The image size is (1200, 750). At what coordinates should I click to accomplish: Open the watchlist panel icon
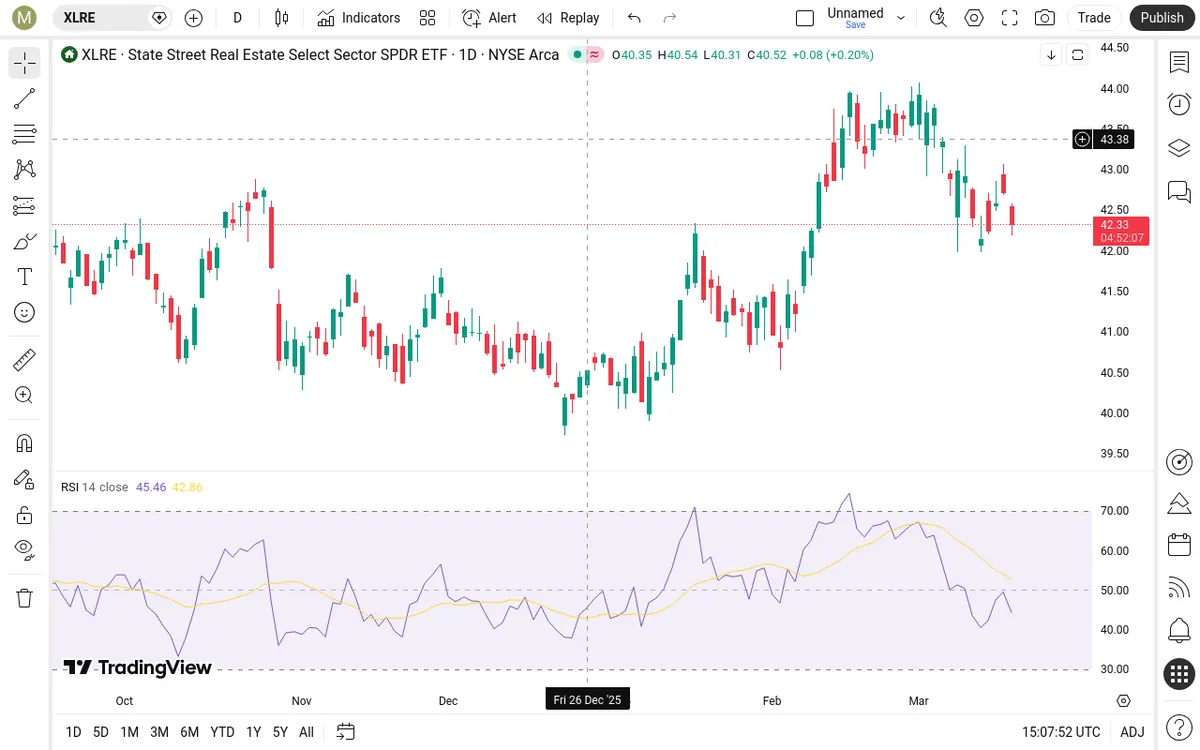1179,63
